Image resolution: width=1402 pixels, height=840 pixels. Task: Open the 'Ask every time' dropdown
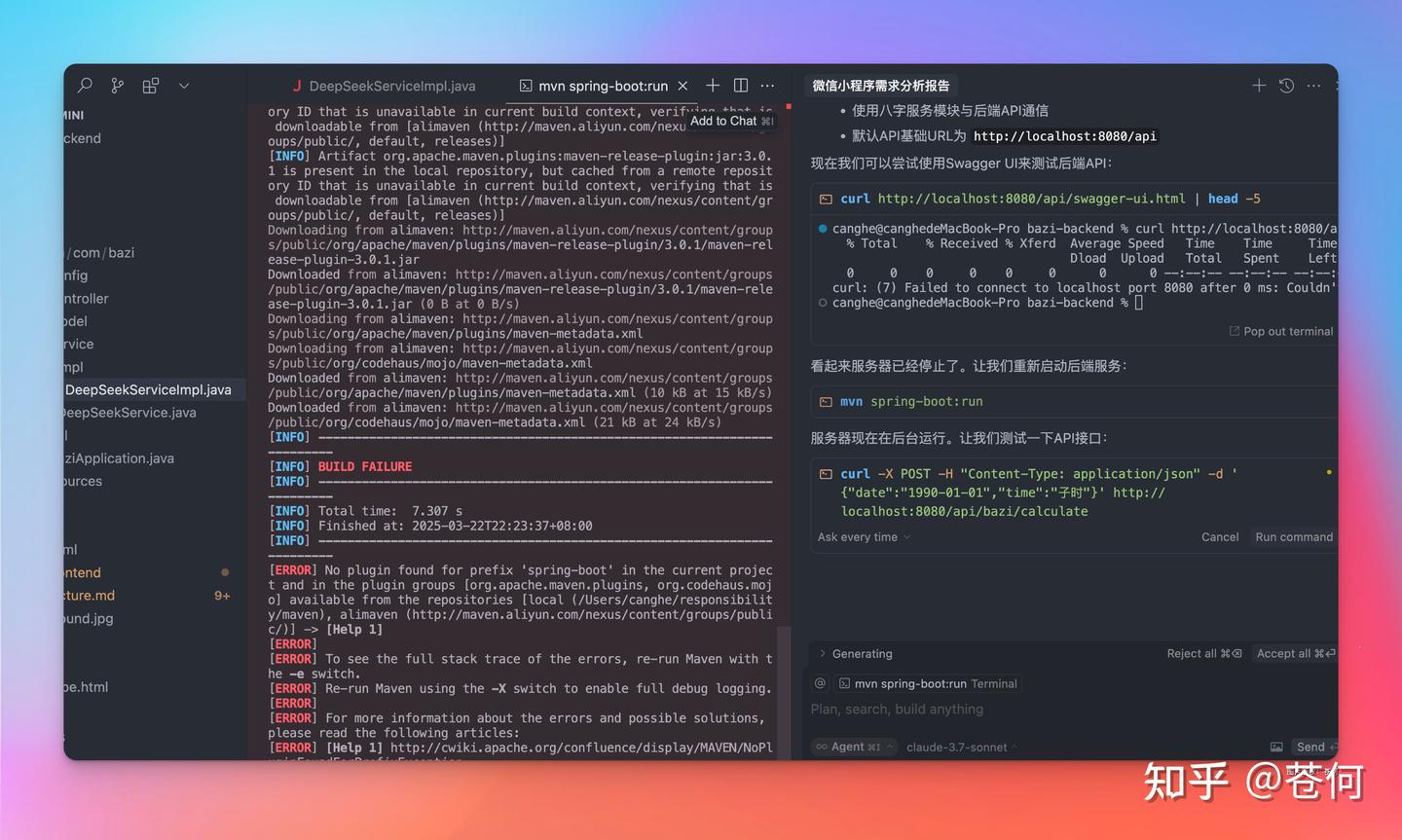click(864, 536)
